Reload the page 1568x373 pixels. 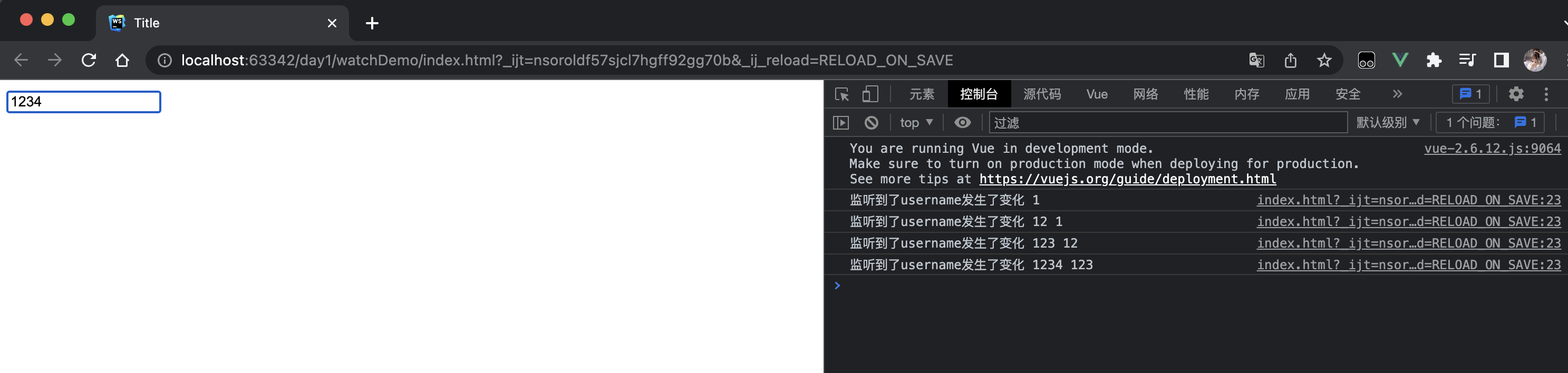point(89,60)
